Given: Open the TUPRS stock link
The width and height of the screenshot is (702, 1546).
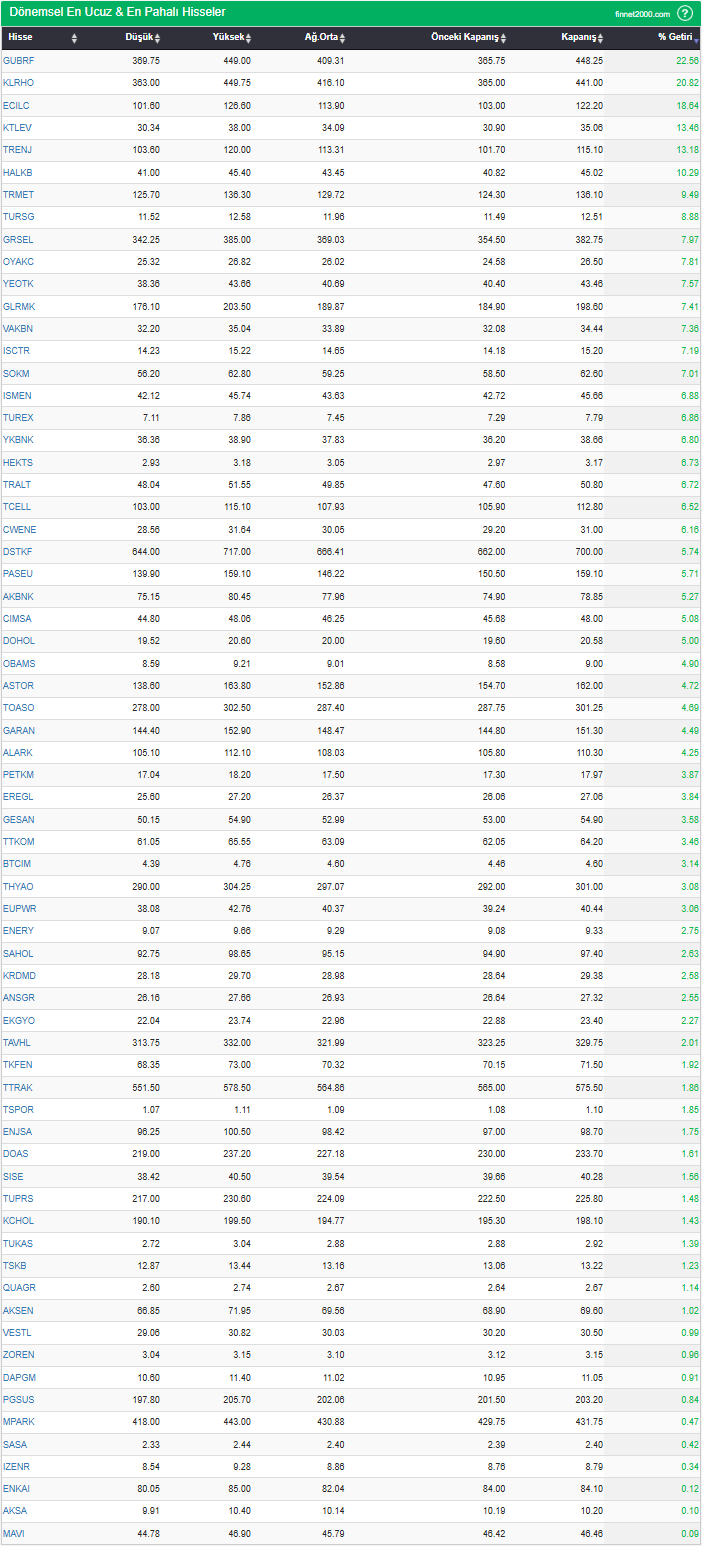Looking at the screenshot, I should point(18,1198).
